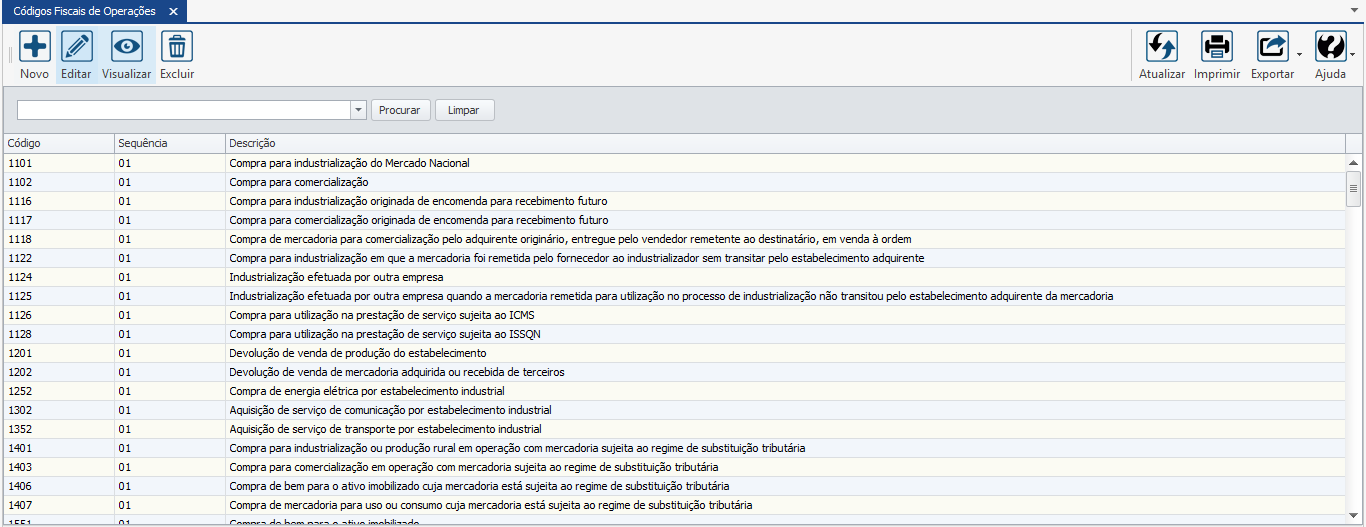Click the Visualizar eye icon
Screen dimensions: 1366x527
click(x=127, y=47)
